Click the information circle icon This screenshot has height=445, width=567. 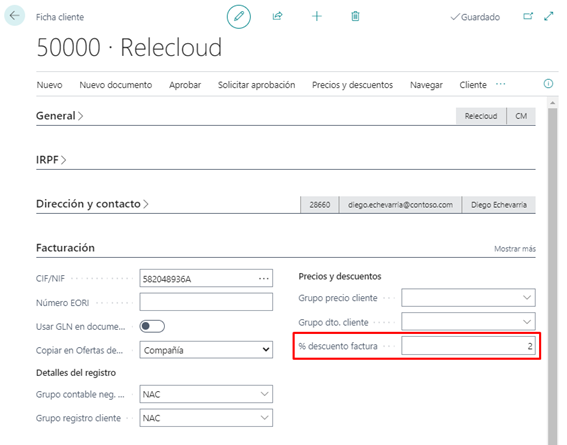pos(548,84)
